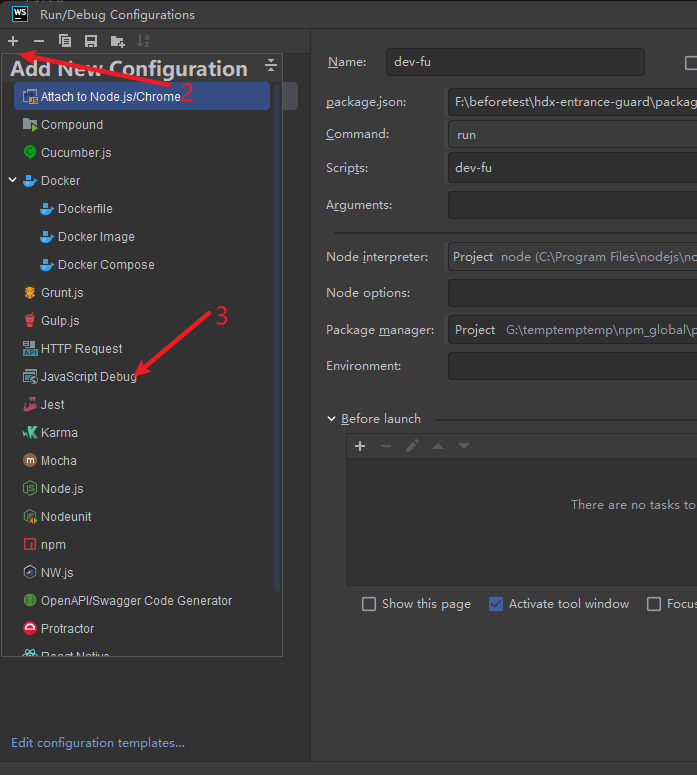Image resolution: width=697 pixels, height=775 pixels.
Task: Click the HTTP Request API icon
Action: click(x=30, y=348)
